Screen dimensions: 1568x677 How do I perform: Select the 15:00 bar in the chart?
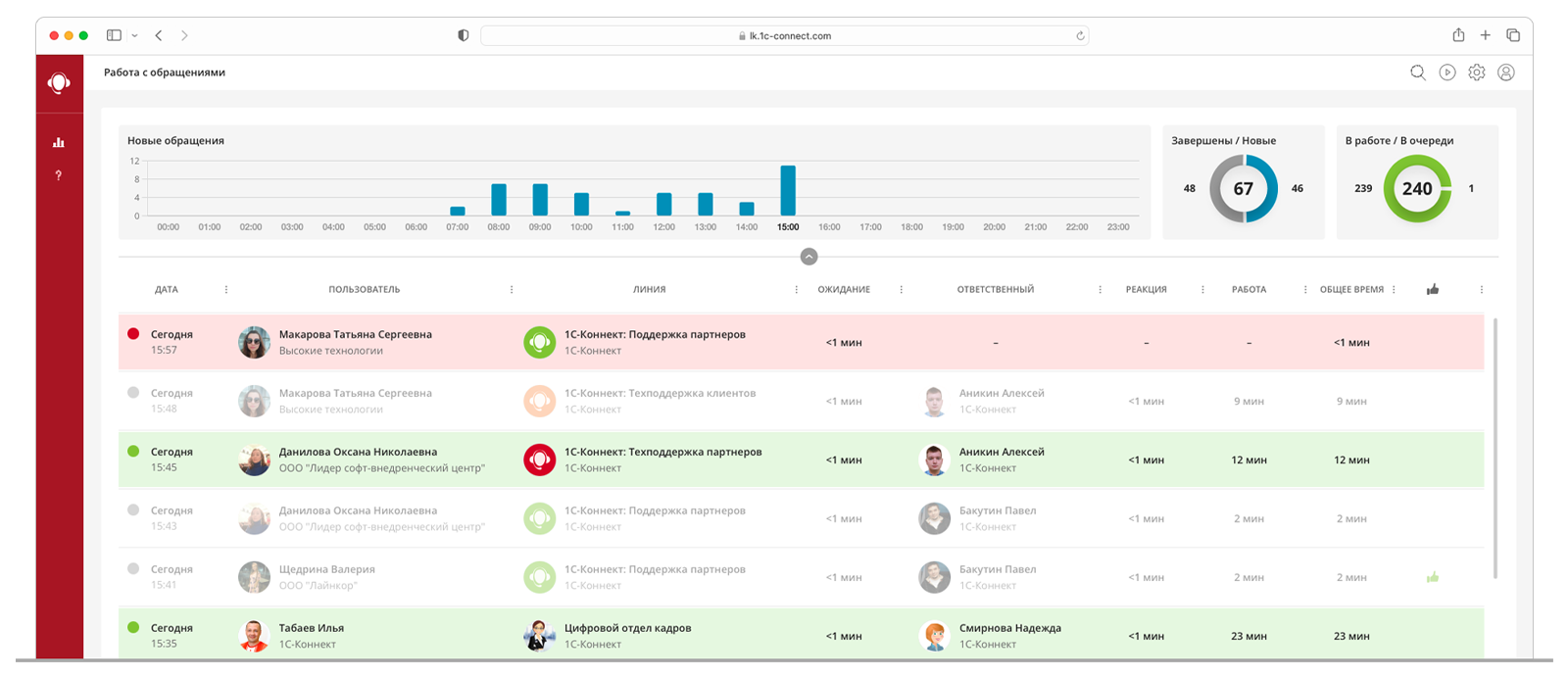coord(788,190)
